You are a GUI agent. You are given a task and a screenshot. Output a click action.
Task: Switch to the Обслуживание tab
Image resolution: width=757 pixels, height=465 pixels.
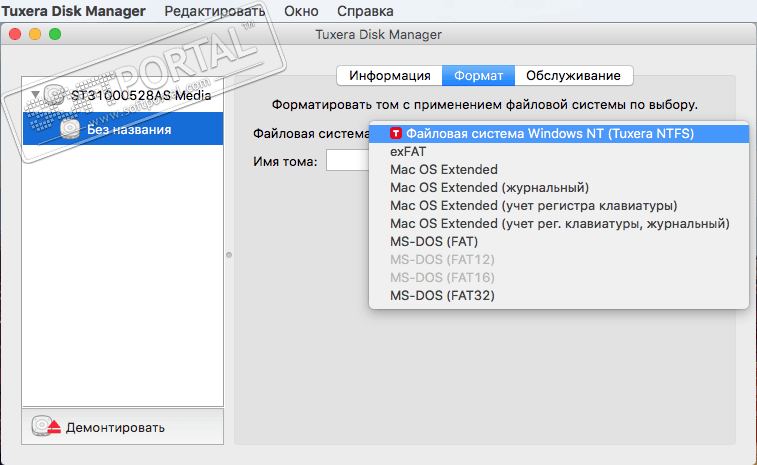[574, 76]
